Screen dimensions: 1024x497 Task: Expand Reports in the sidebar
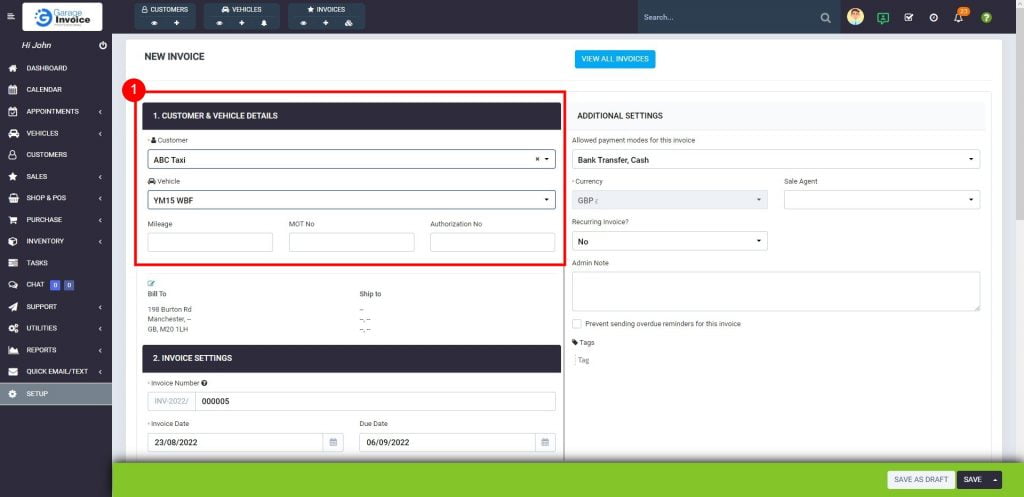56,350
